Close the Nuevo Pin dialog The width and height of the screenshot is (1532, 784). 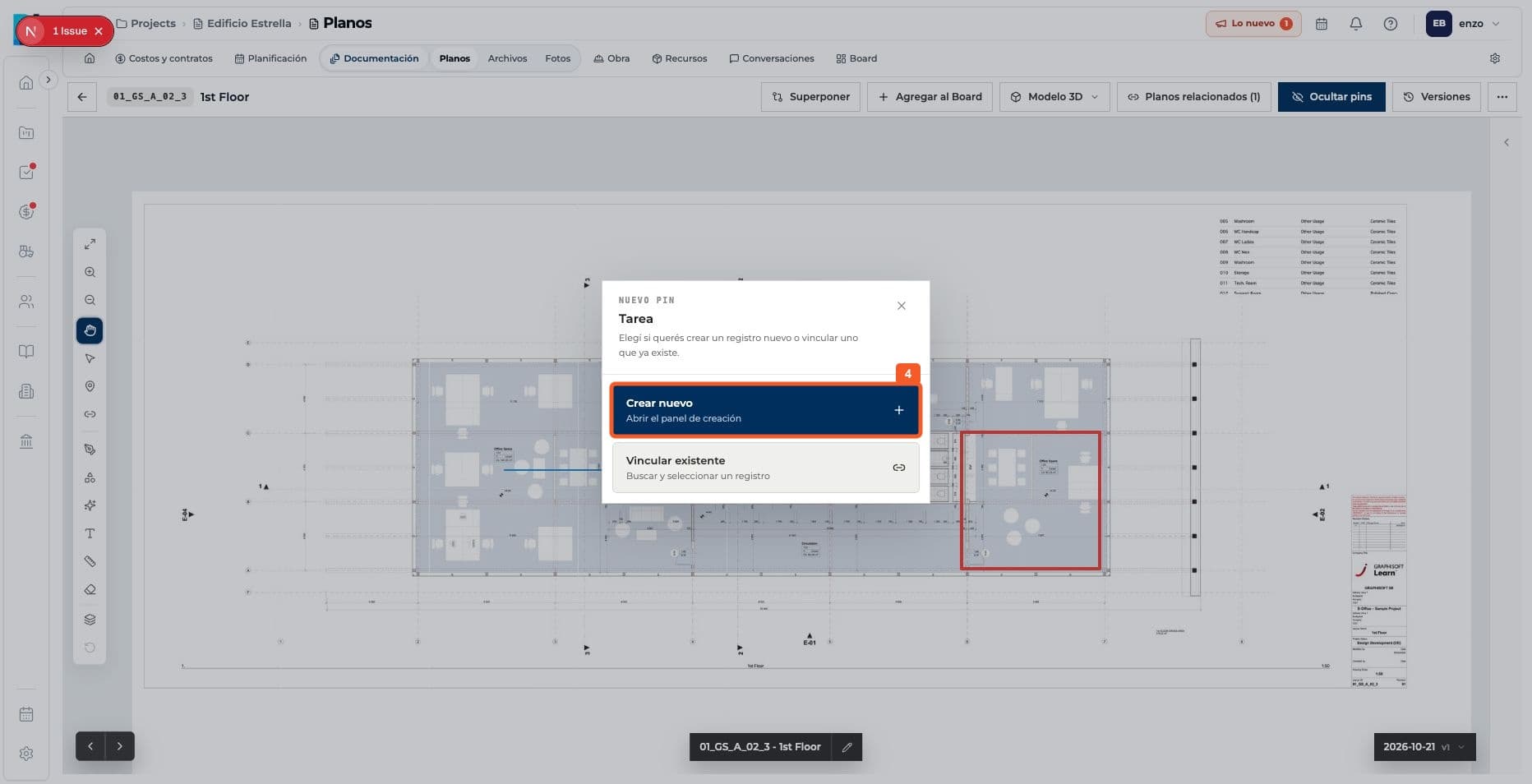[902, 306]
